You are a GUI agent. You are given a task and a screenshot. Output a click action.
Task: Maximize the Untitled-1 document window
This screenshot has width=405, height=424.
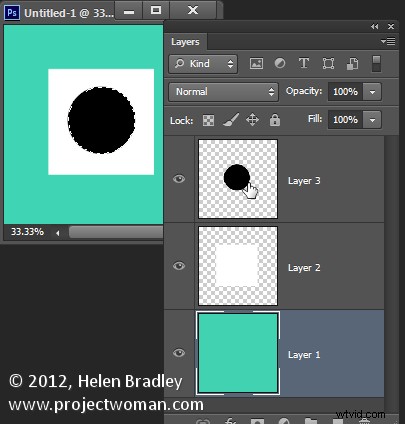point(156,10)
